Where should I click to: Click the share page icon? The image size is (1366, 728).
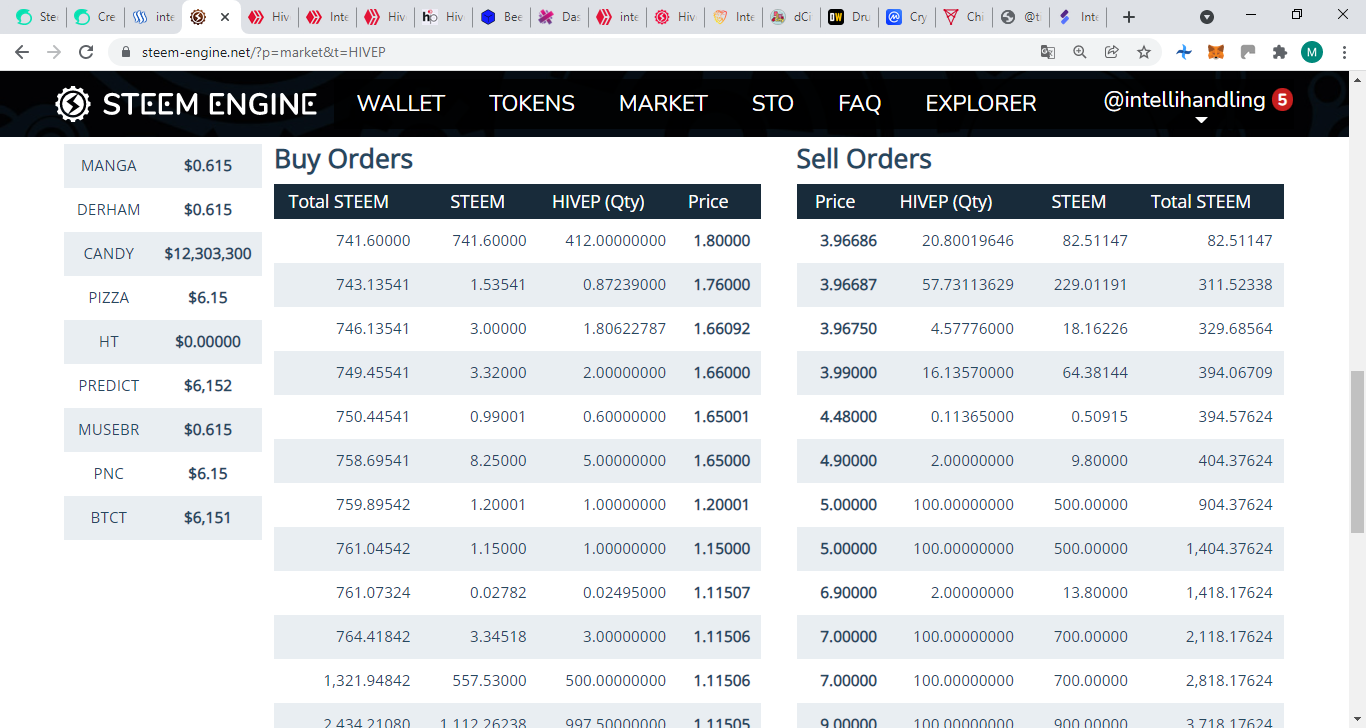(x=1112, y=52)
